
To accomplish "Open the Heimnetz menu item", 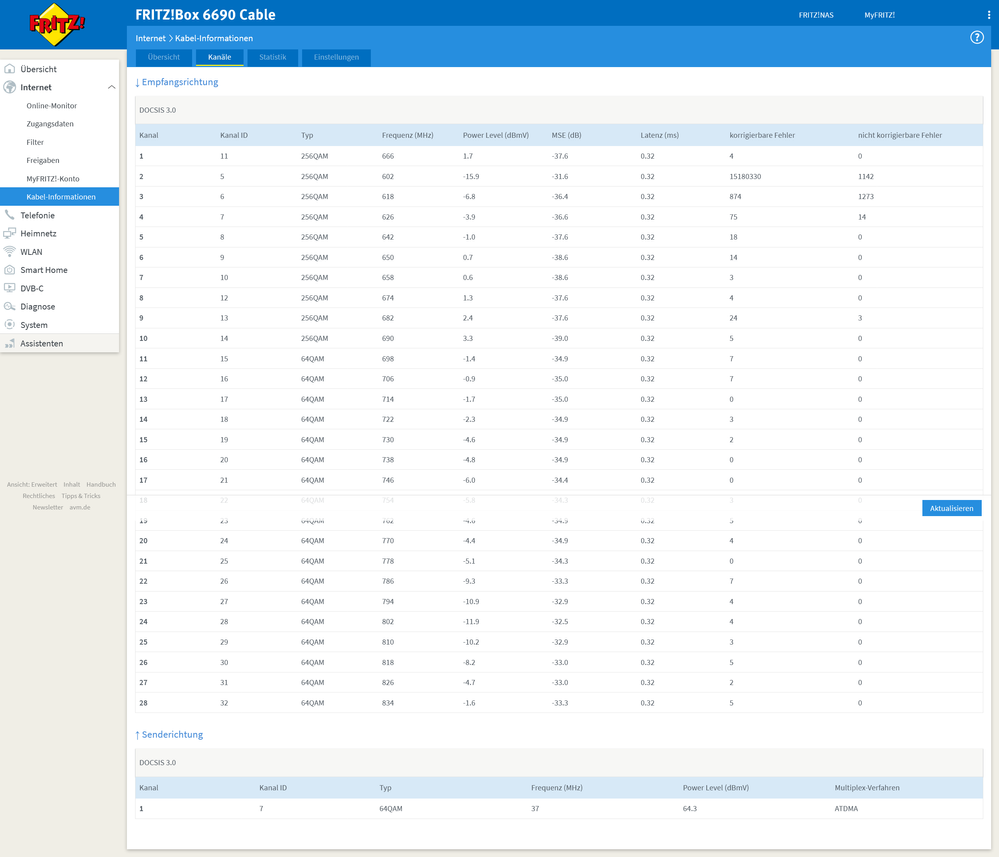I will click(x=38, y=234).
